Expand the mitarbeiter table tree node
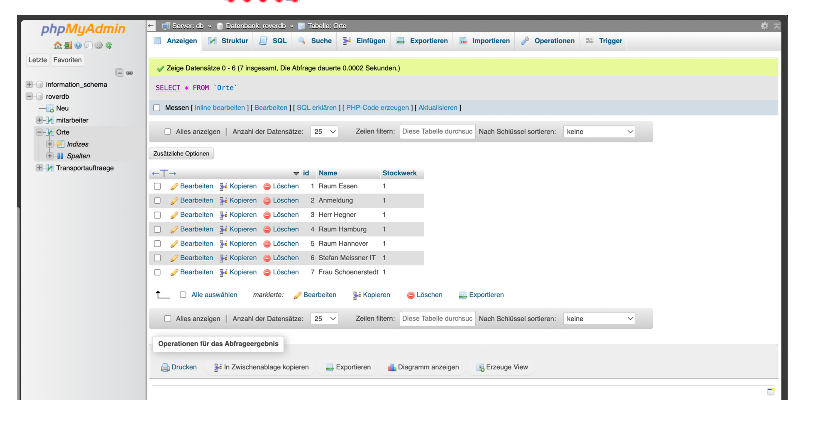The image size is (824, 436). pos(40,120)
